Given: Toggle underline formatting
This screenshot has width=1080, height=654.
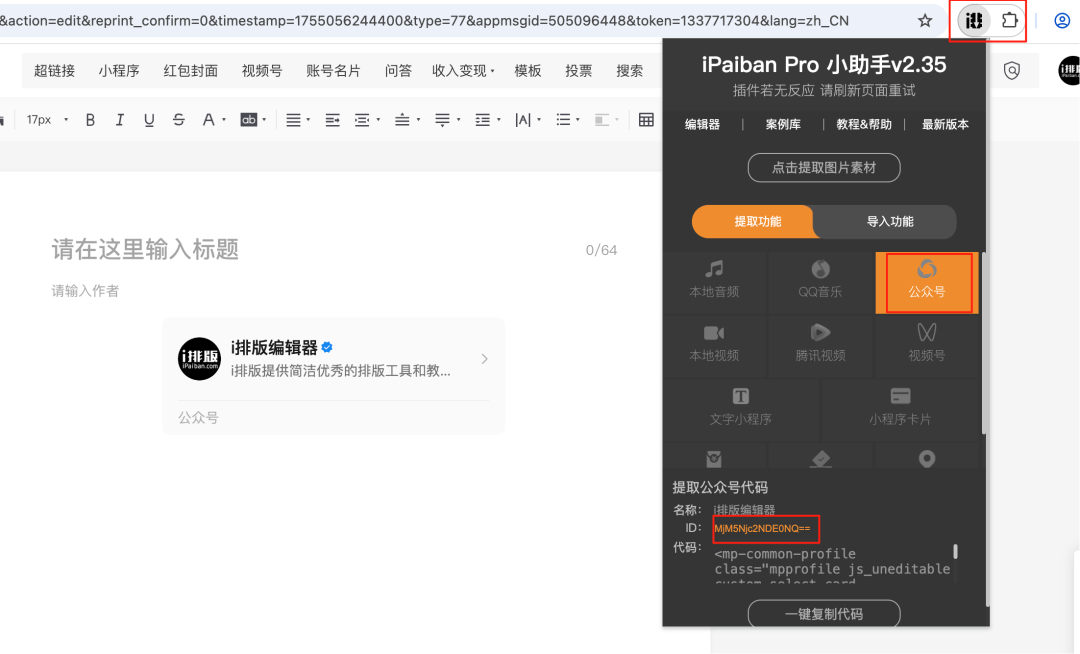Looking at the screenshot, I should tap(149, 120).
